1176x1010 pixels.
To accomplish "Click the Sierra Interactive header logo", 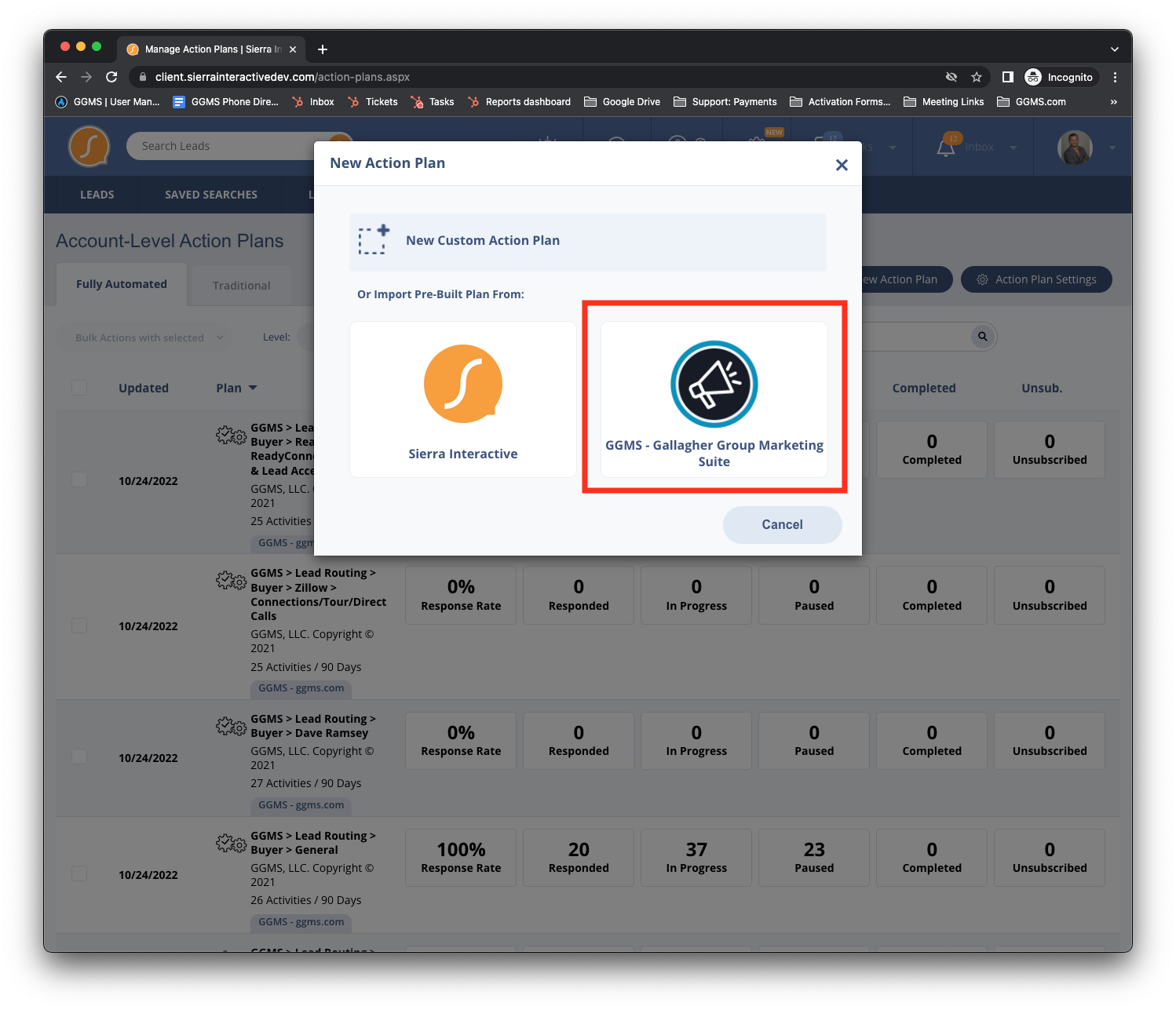I will 89,147.
